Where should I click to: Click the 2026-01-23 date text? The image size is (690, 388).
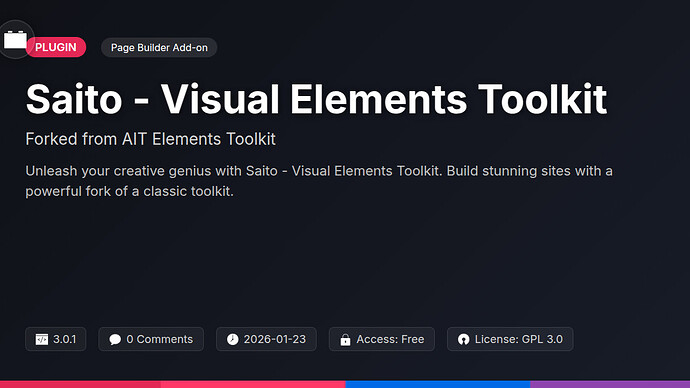275,339
